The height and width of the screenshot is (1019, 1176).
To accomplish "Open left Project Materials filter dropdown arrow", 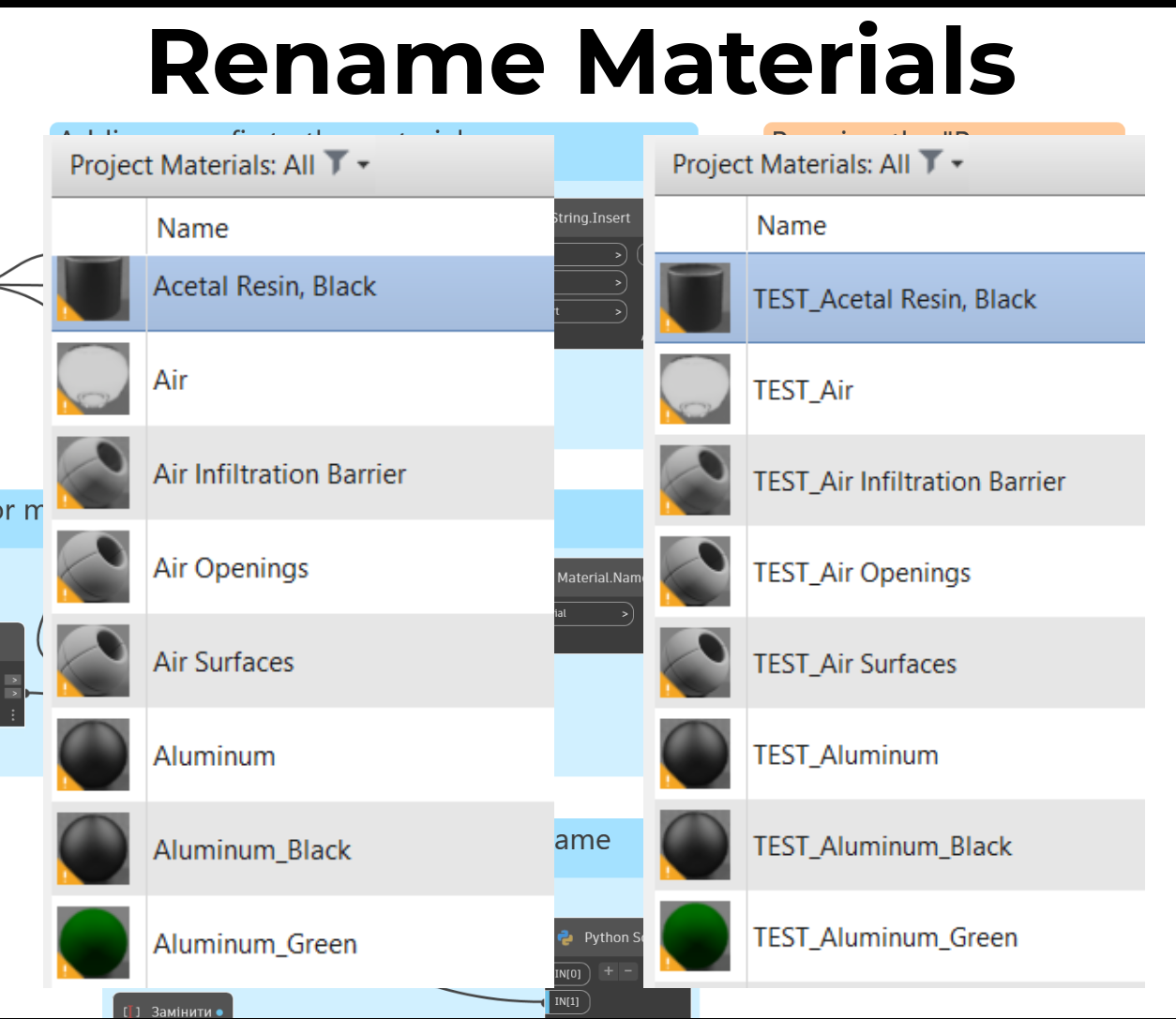I will click(364, 165).
